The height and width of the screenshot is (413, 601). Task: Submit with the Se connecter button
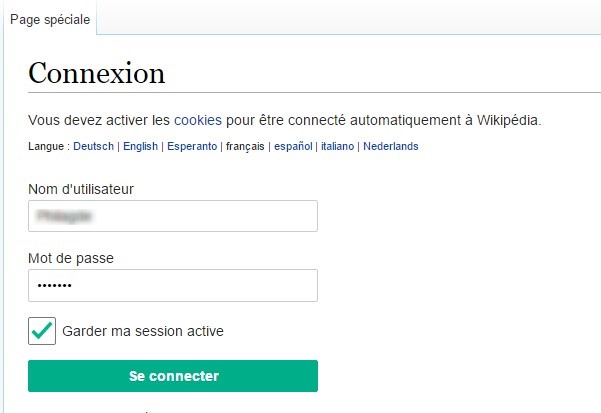point(173,376)
